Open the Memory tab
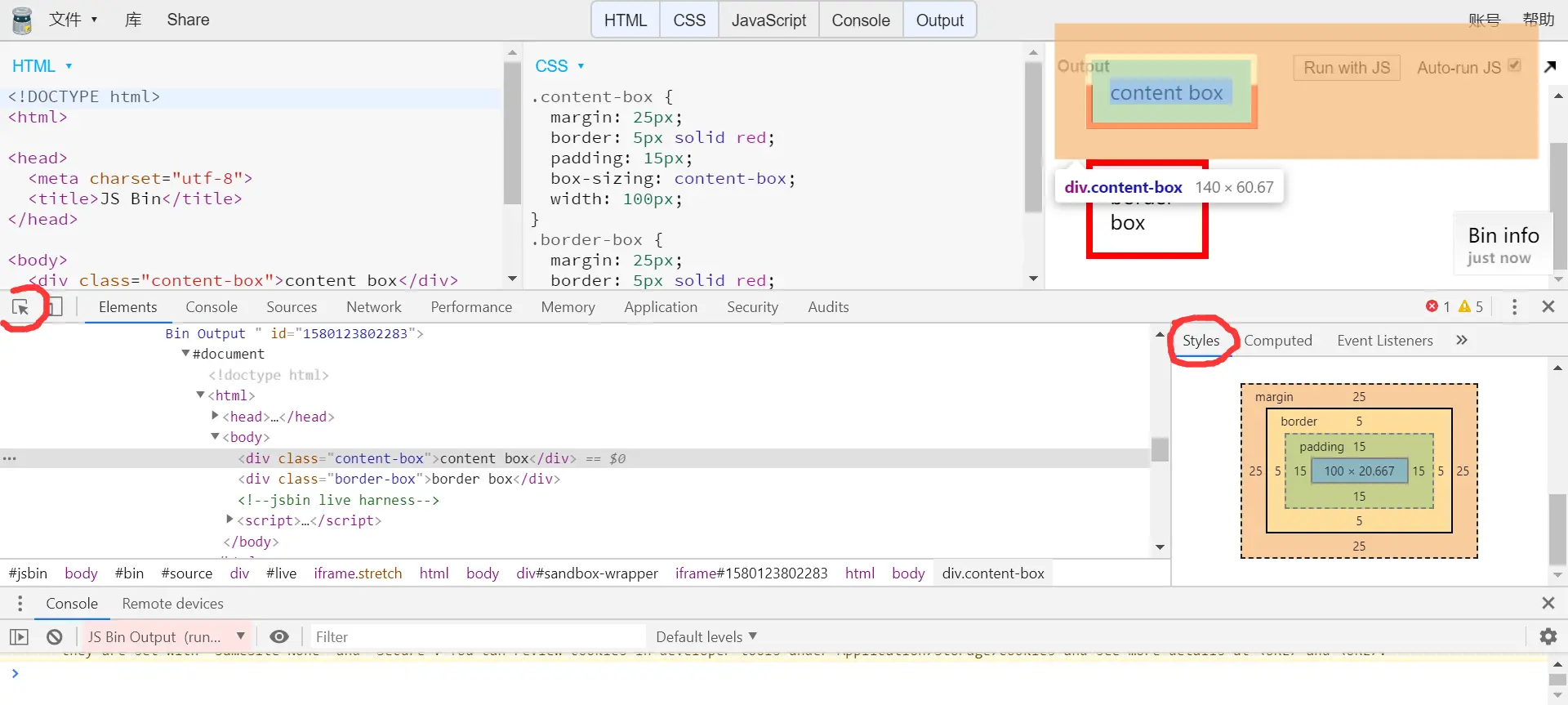The width and height of the screenshot is (1568, 705). 568,307
